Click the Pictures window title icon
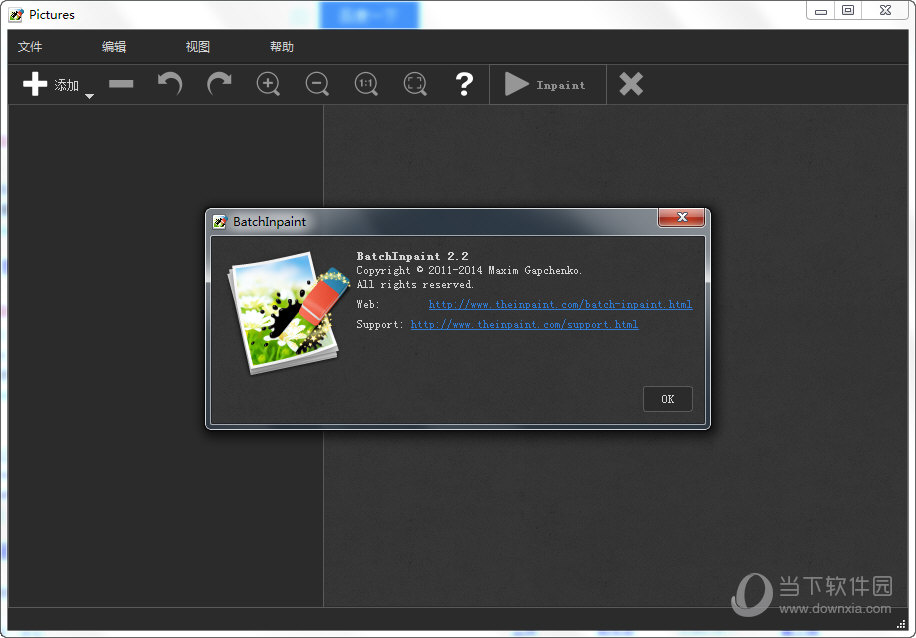916x638 pixels. (x=16, y=15)
